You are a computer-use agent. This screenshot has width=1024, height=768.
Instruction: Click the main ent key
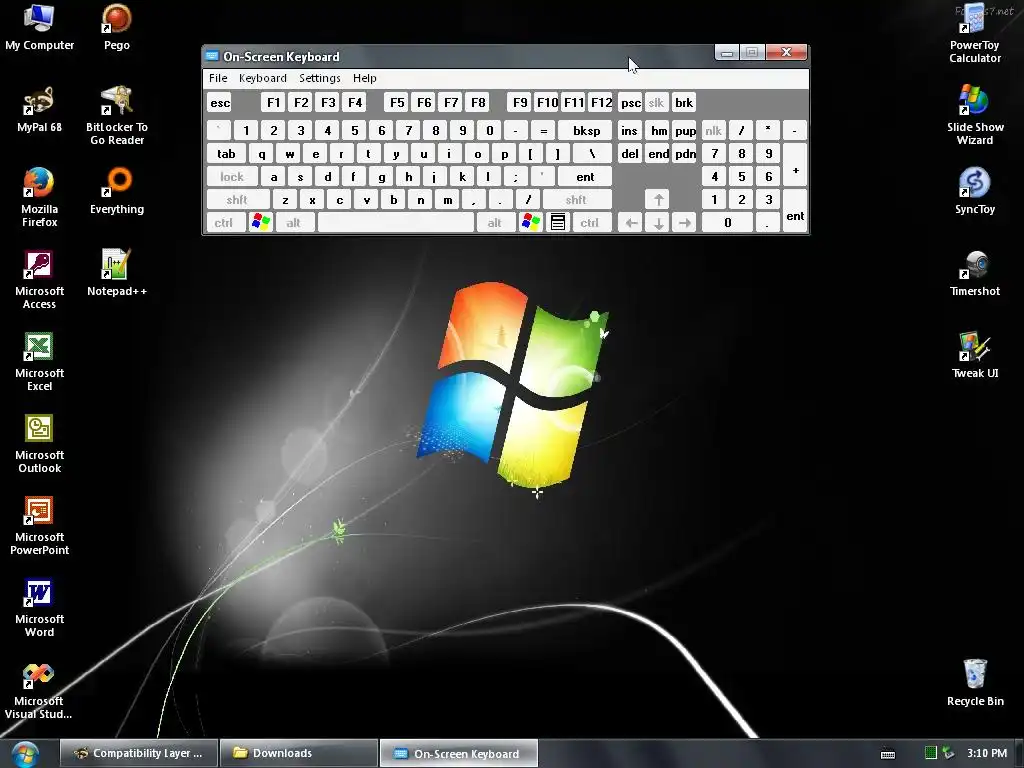coord(585,176)
